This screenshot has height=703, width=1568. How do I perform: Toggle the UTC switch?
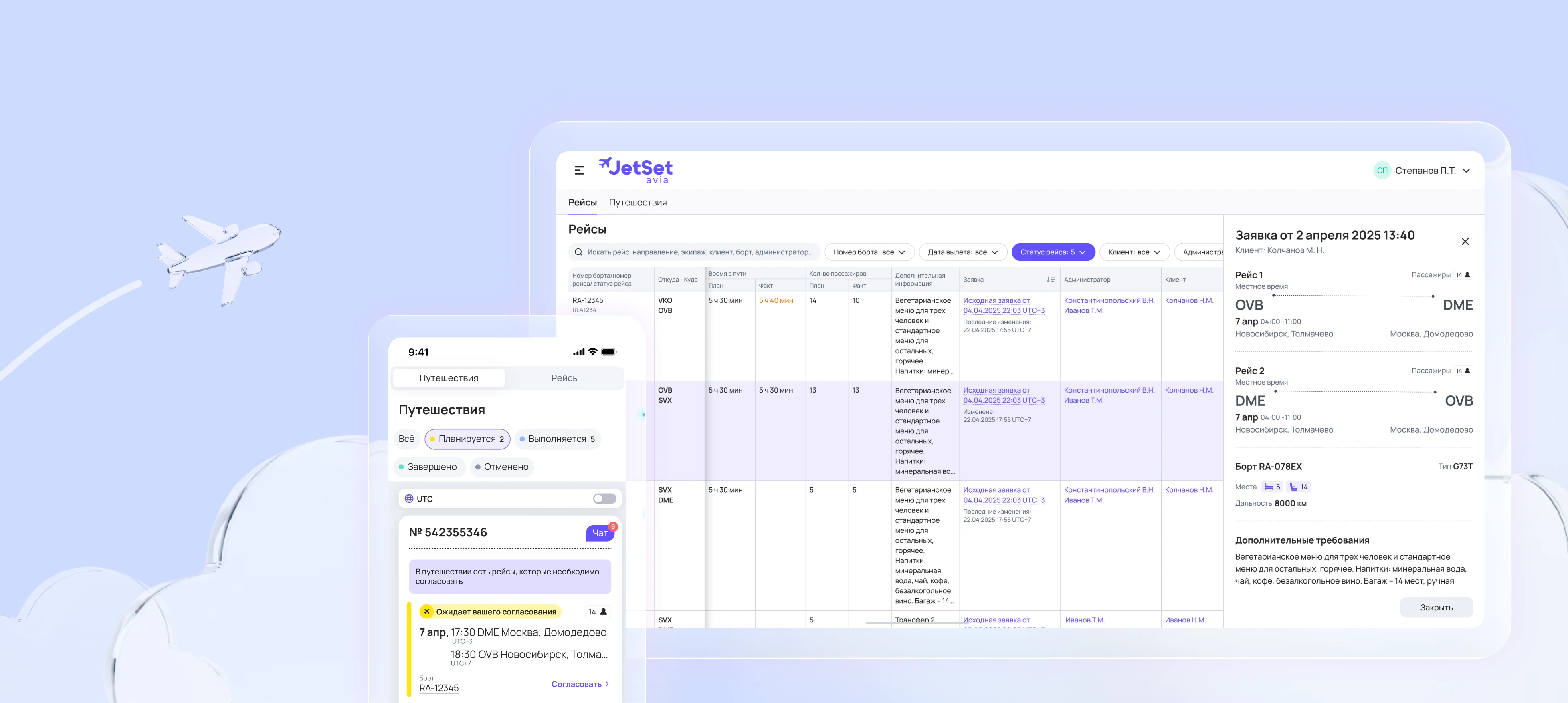(604, 499)
